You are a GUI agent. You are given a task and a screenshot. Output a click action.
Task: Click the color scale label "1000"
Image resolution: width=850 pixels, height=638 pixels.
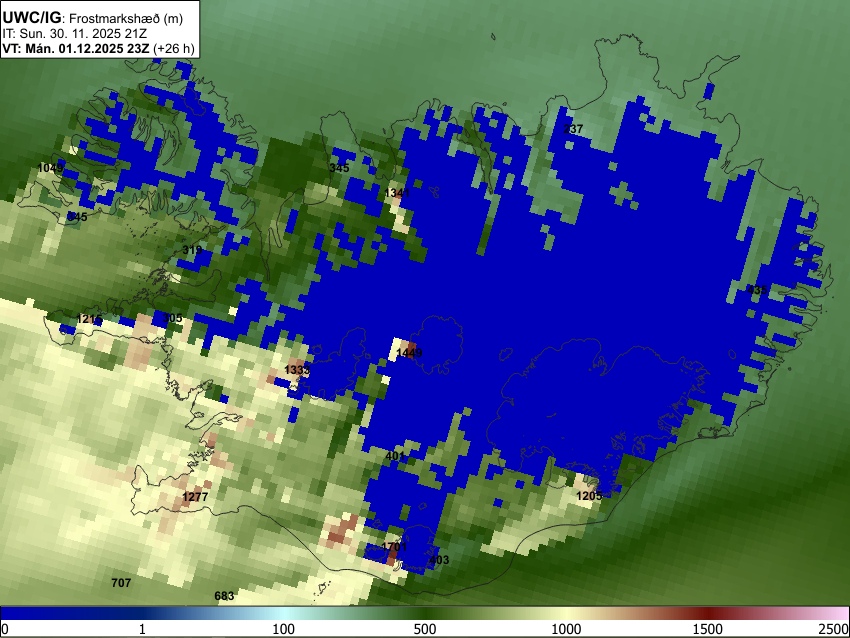point(566,629)
